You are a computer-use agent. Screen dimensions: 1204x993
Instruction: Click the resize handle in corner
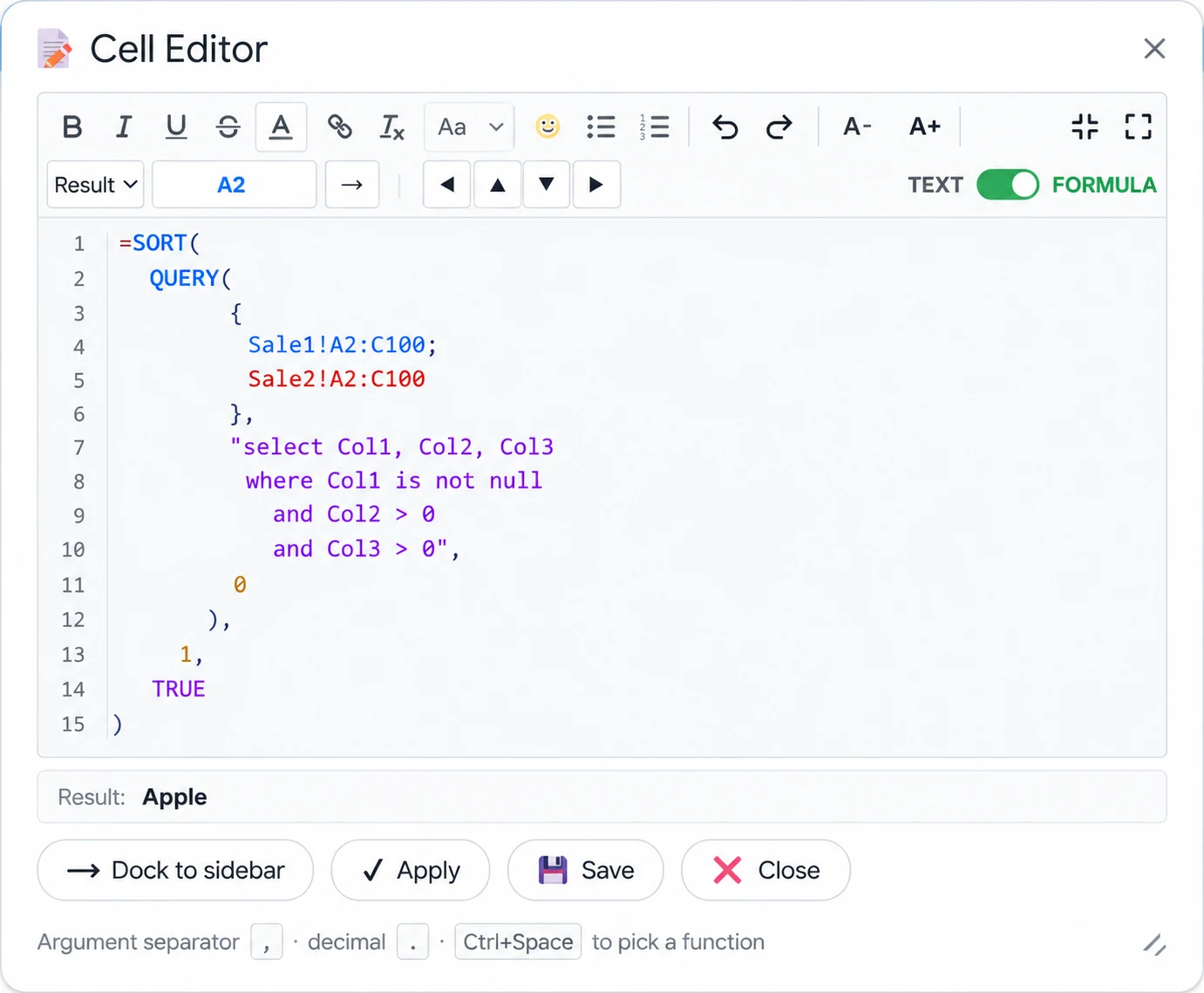[1154, 944]
